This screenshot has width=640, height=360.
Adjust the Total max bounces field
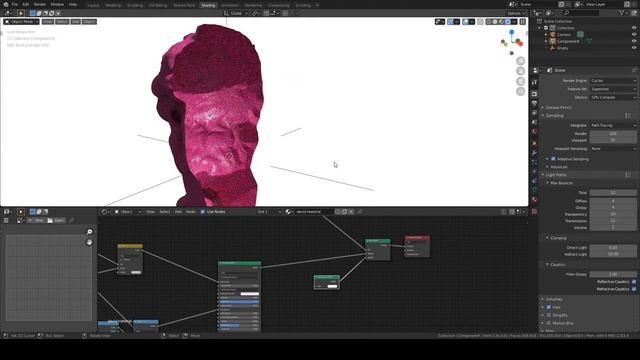point(613,193)
